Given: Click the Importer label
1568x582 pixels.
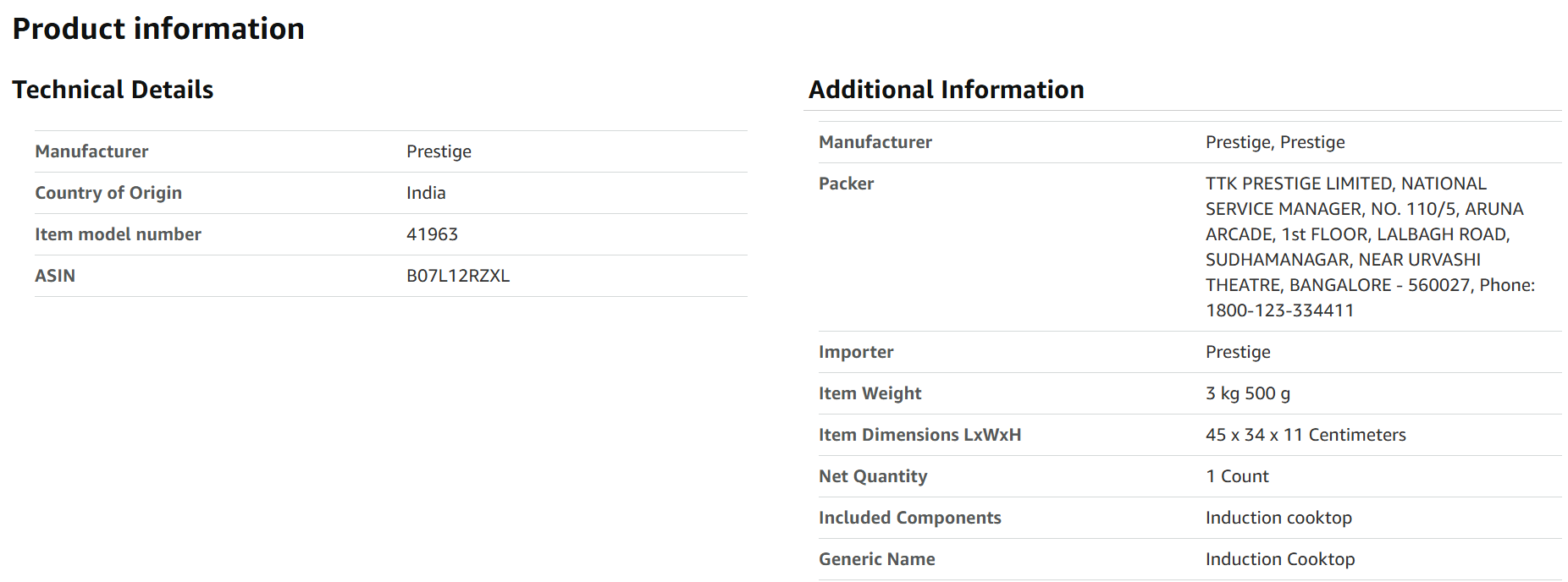Looking at the screenshot, I should coord(856,352).
